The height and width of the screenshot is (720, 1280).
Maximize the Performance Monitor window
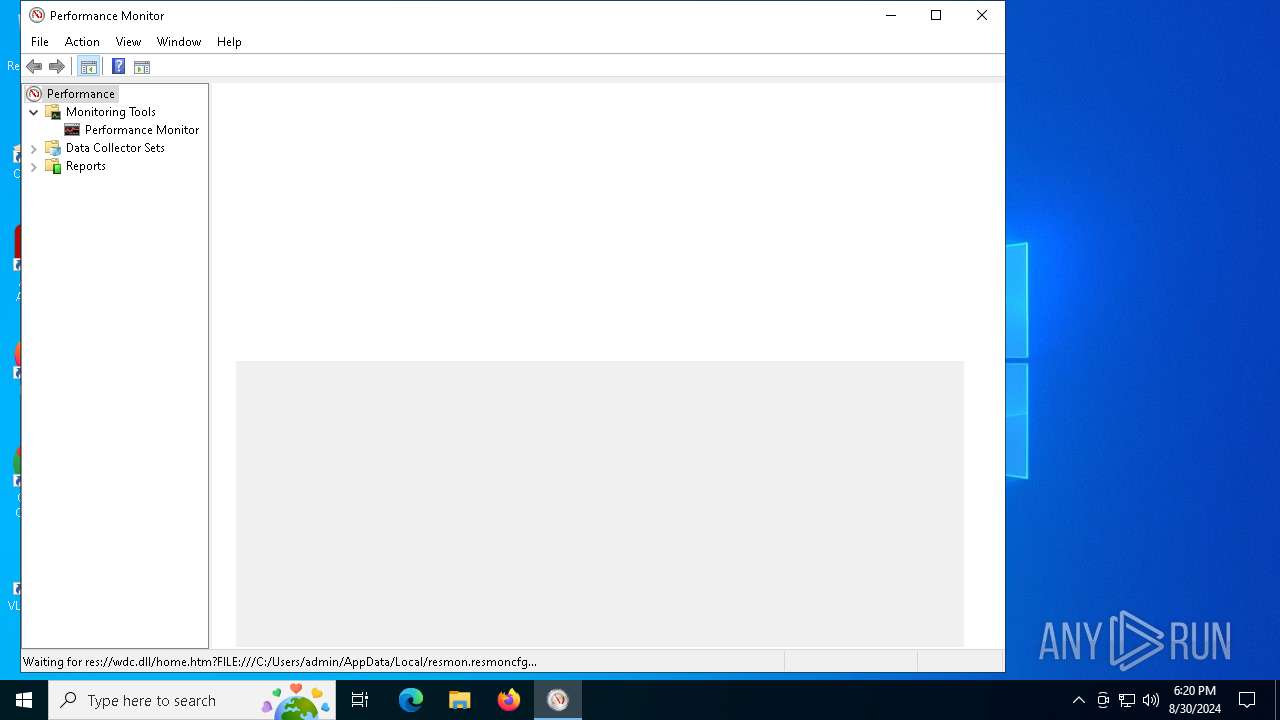pos(936,15)
